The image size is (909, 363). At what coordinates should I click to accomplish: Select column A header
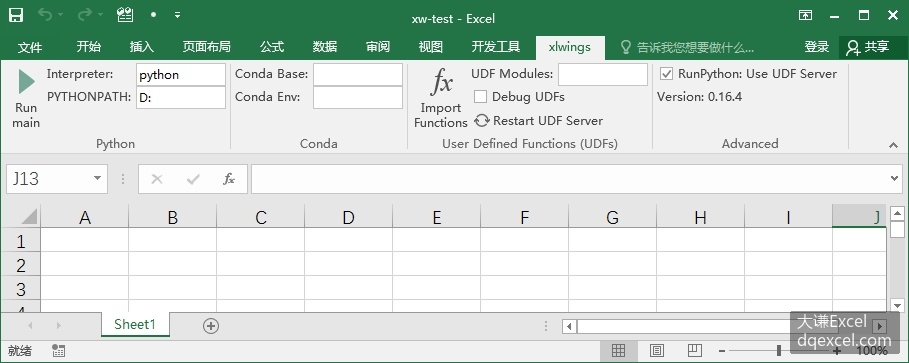(x=85, y=217)
